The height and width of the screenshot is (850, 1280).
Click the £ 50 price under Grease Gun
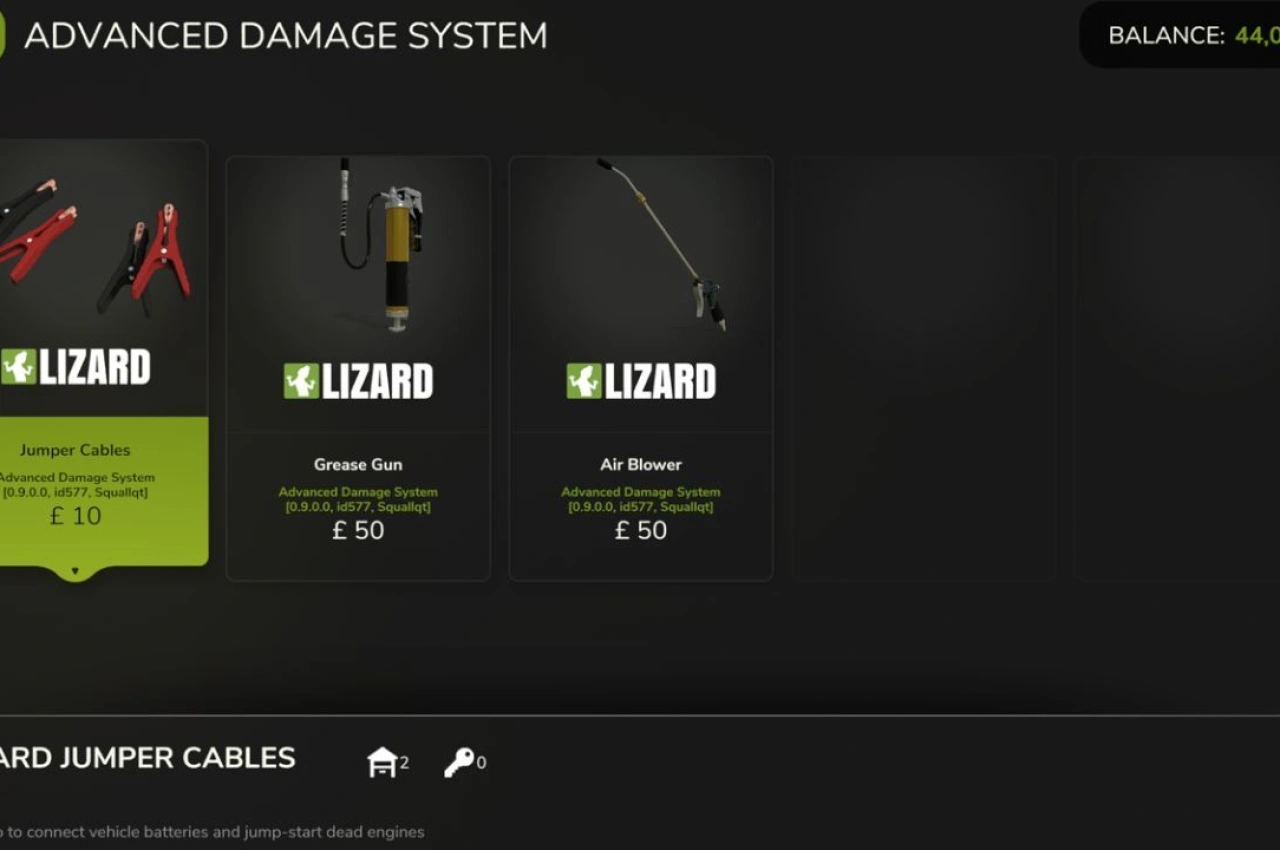coord(358,530)
